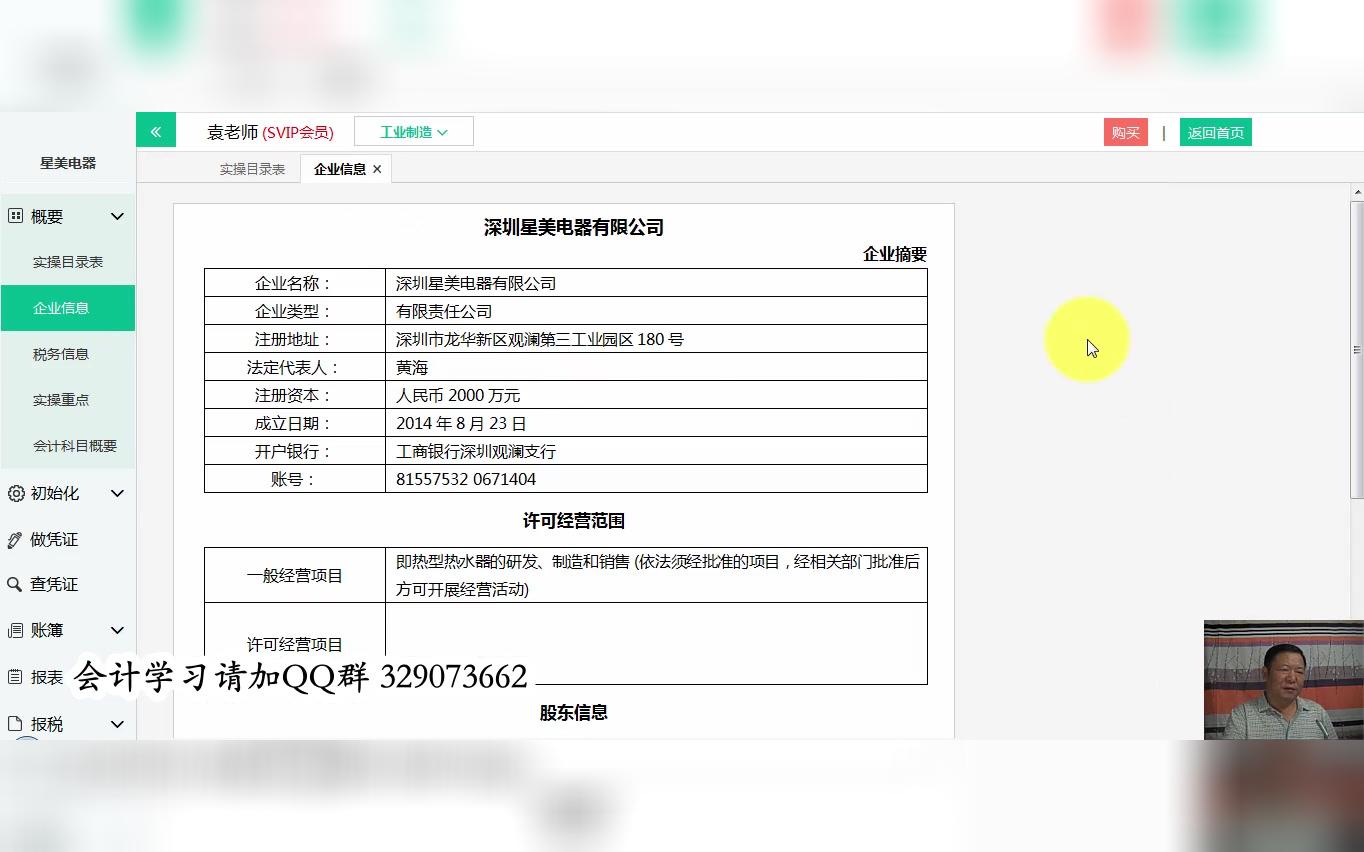Select the 概要 overview grid icon

[x=15, y=216]
